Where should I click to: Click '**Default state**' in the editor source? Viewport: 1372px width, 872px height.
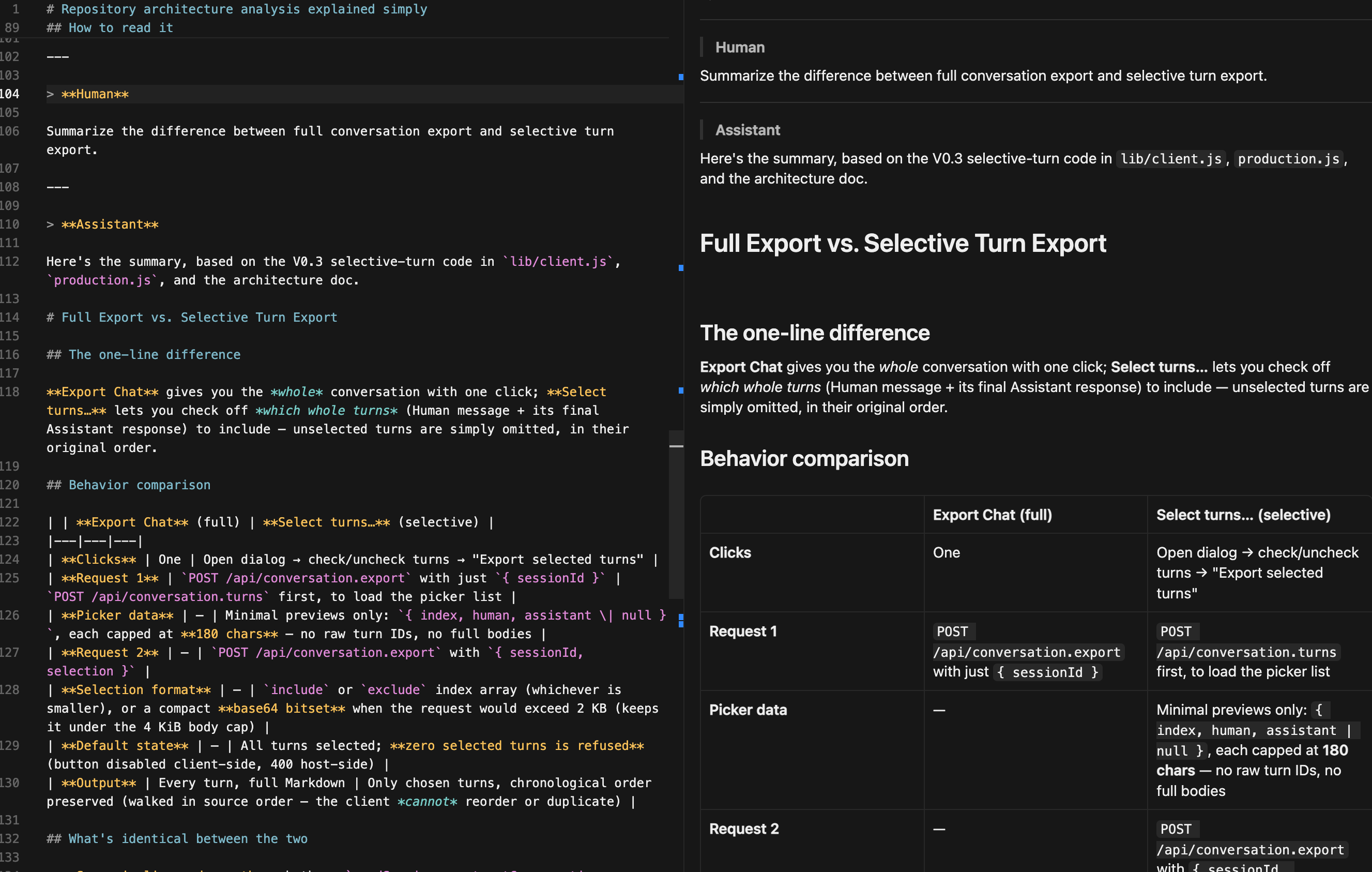point(125,745)
